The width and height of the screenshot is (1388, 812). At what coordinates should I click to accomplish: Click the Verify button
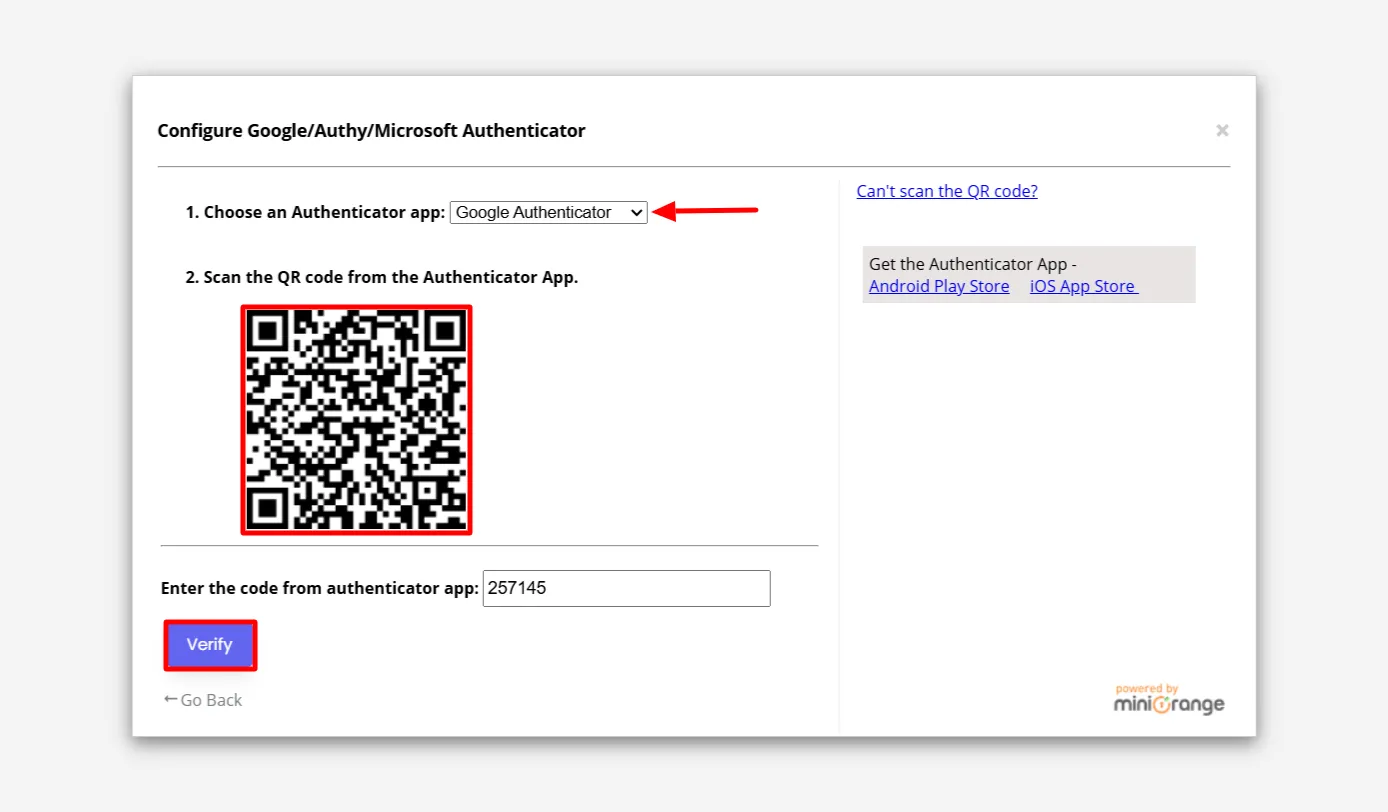210,645
